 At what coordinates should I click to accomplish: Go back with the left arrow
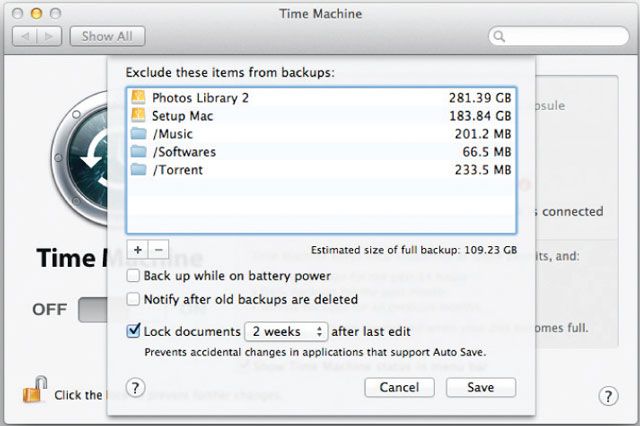(x=25, y=36)
